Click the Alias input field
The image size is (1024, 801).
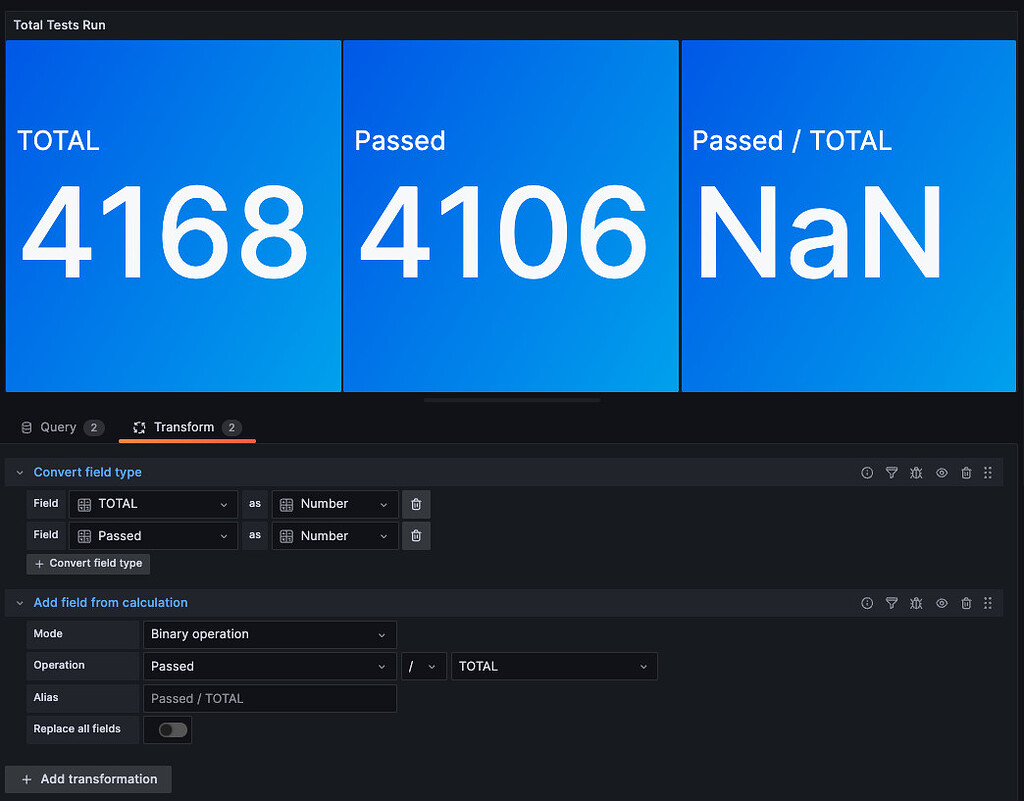[269, 698]
